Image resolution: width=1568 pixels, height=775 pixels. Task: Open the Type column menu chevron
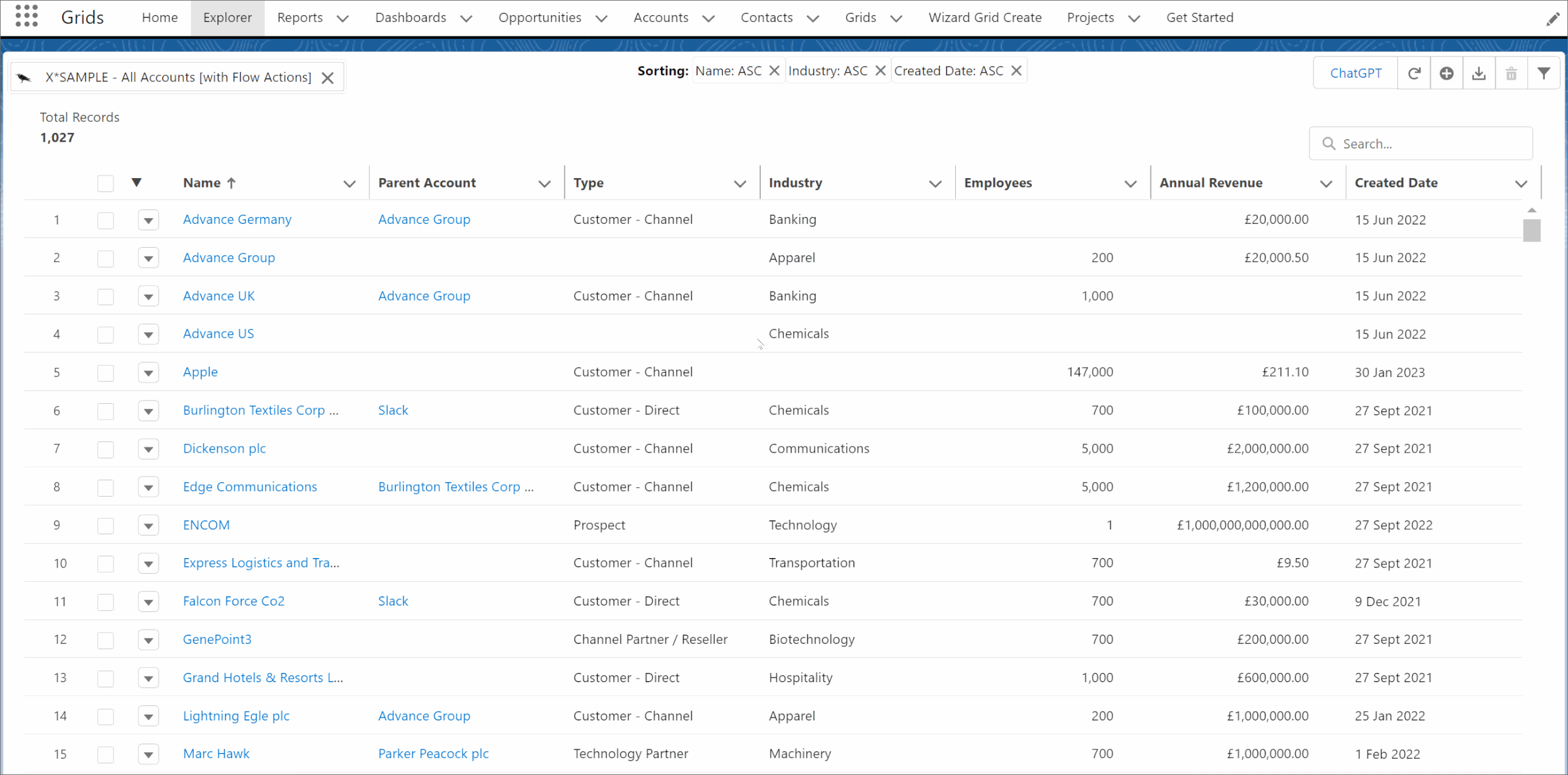(740, 184)
